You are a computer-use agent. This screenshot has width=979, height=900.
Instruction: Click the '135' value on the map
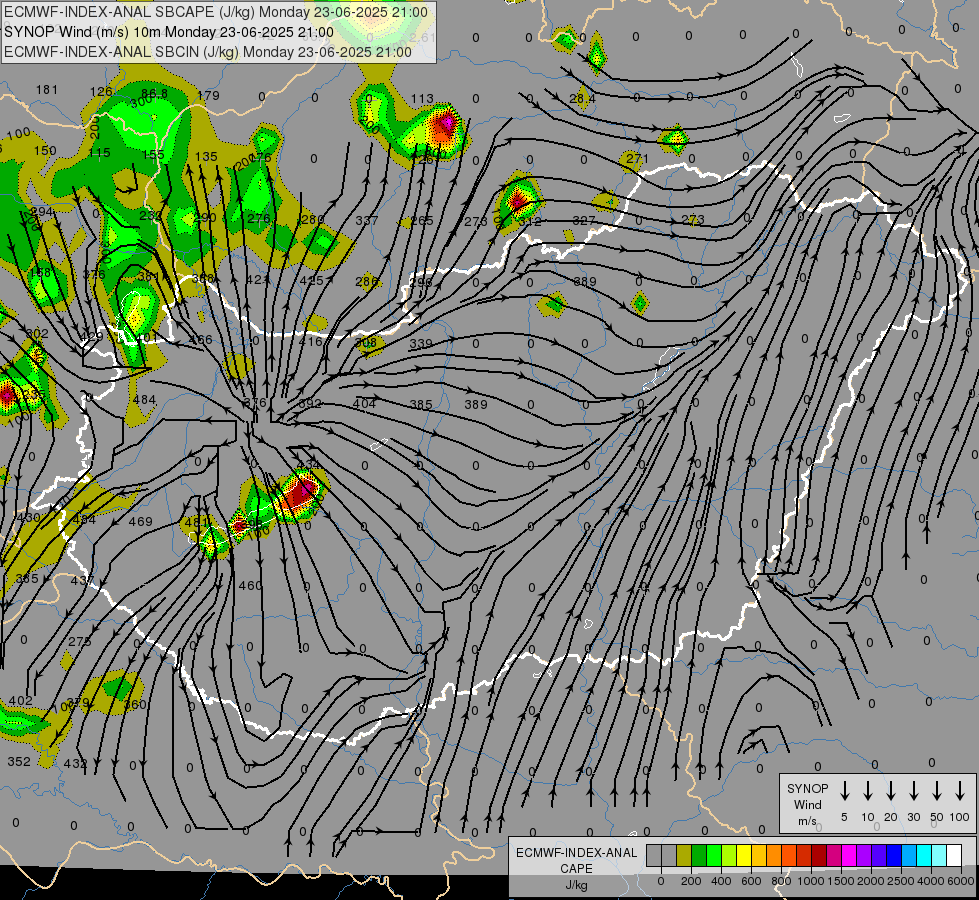[x=207, y=157]
